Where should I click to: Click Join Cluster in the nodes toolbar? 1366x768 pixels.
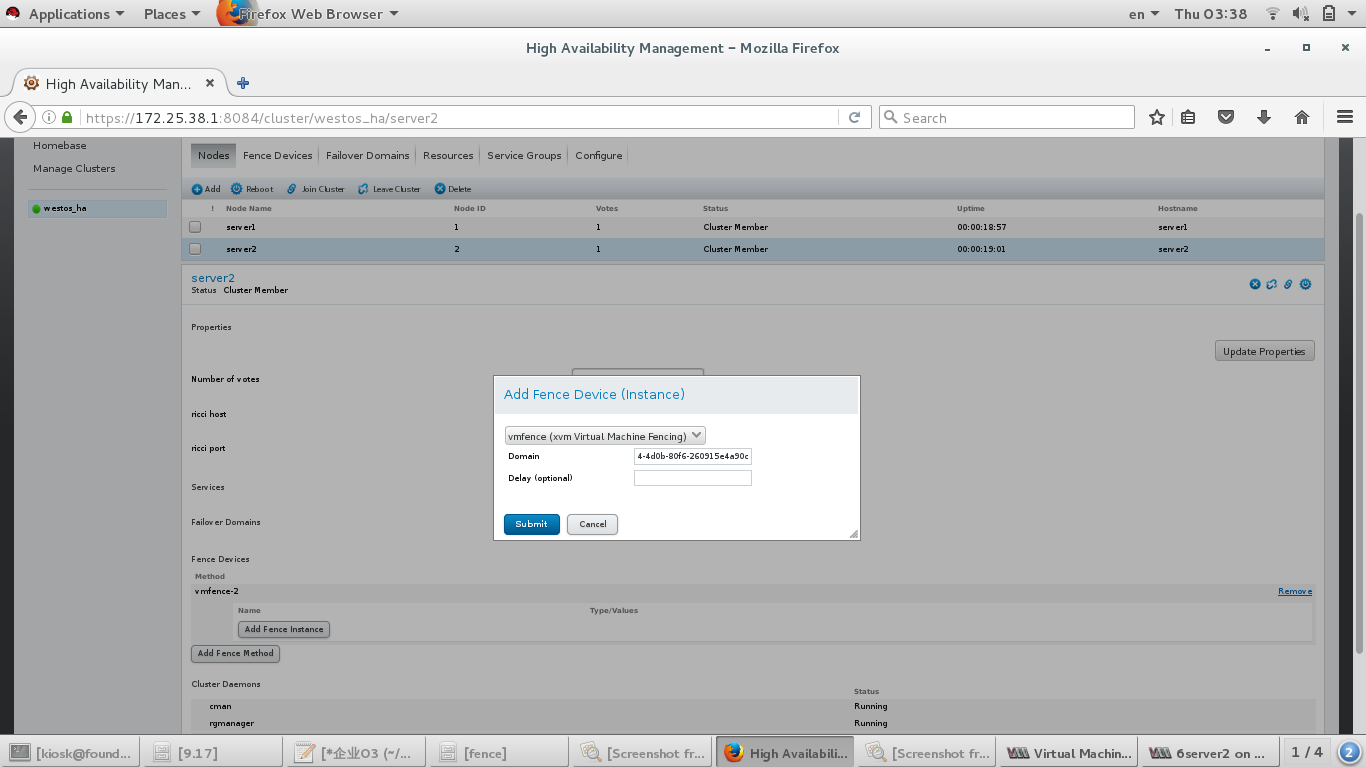315,189
